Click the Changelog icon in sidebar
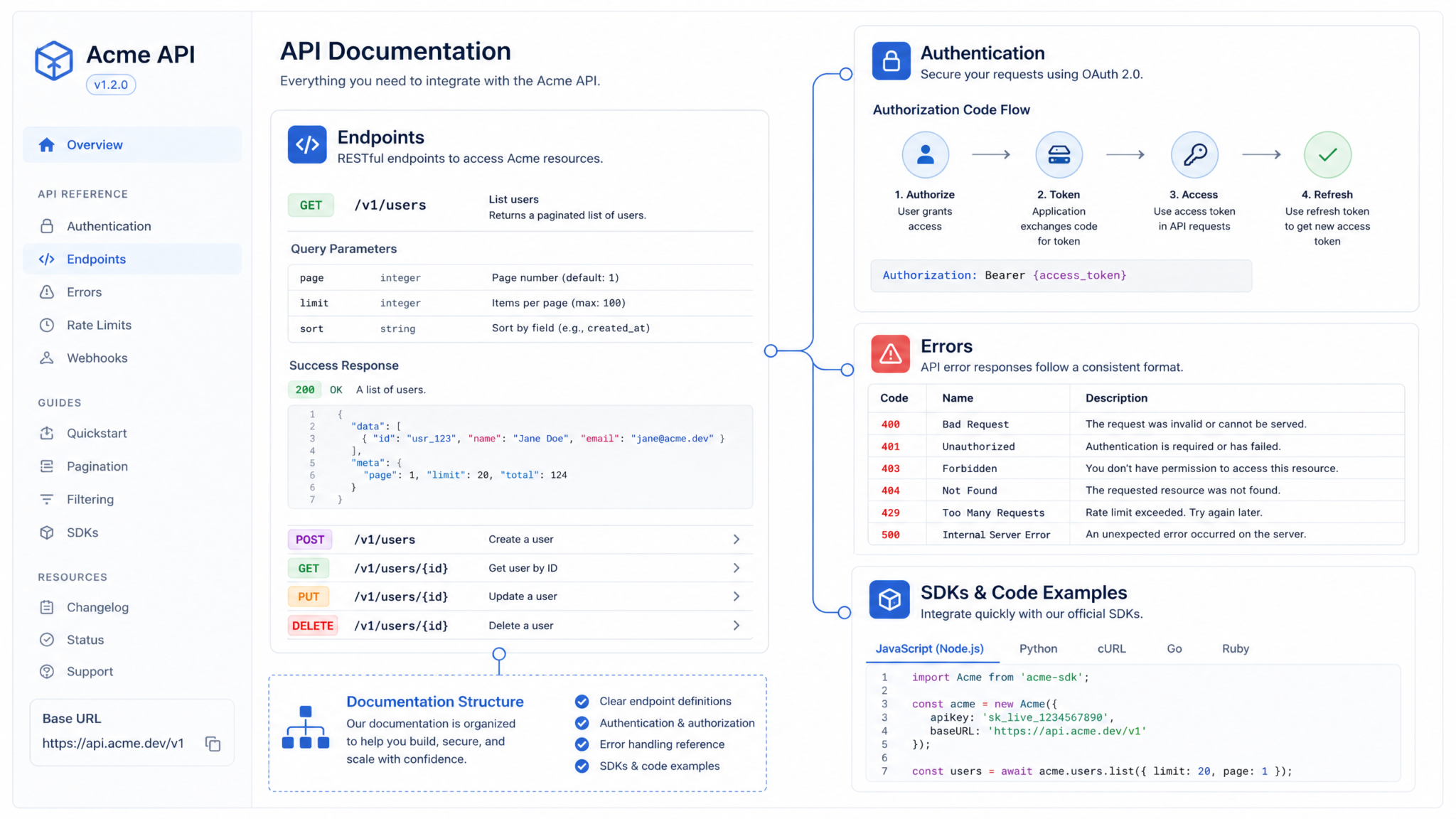The width and height of the screenshot is (1456, 819). click(x=47, y=607)
